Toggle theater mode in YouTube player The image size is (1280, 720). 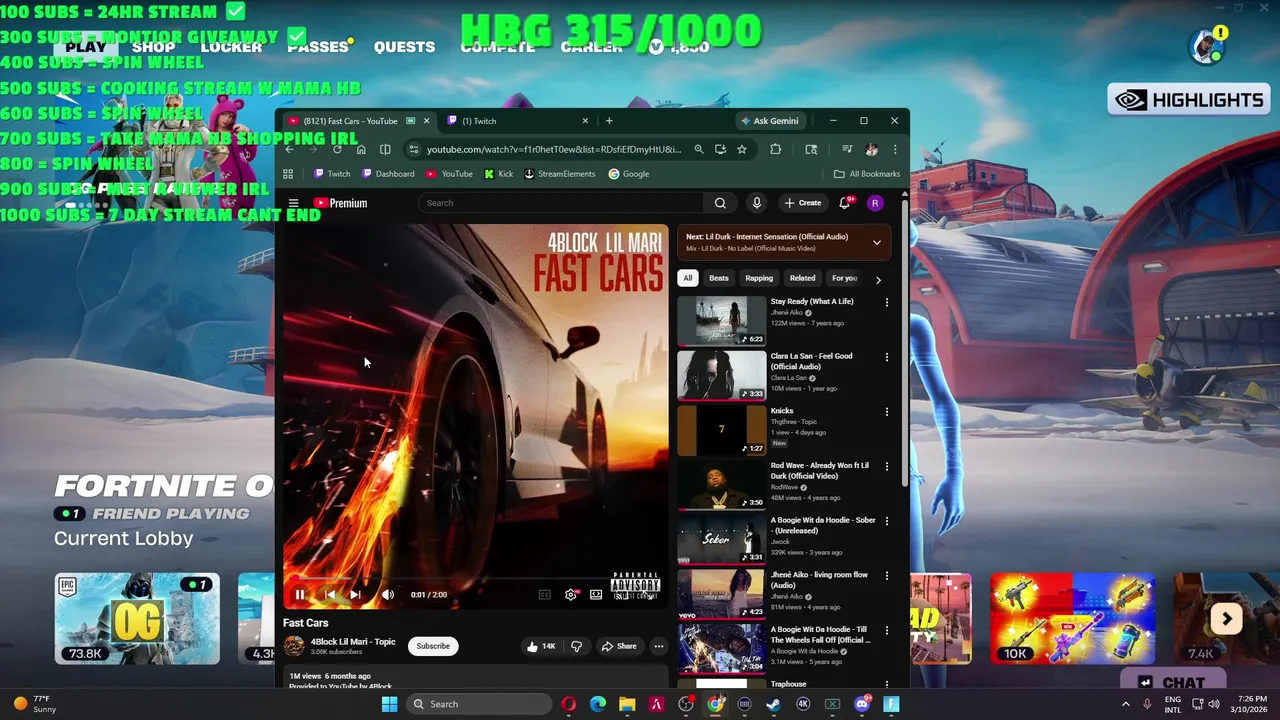[x=596, y=595]
